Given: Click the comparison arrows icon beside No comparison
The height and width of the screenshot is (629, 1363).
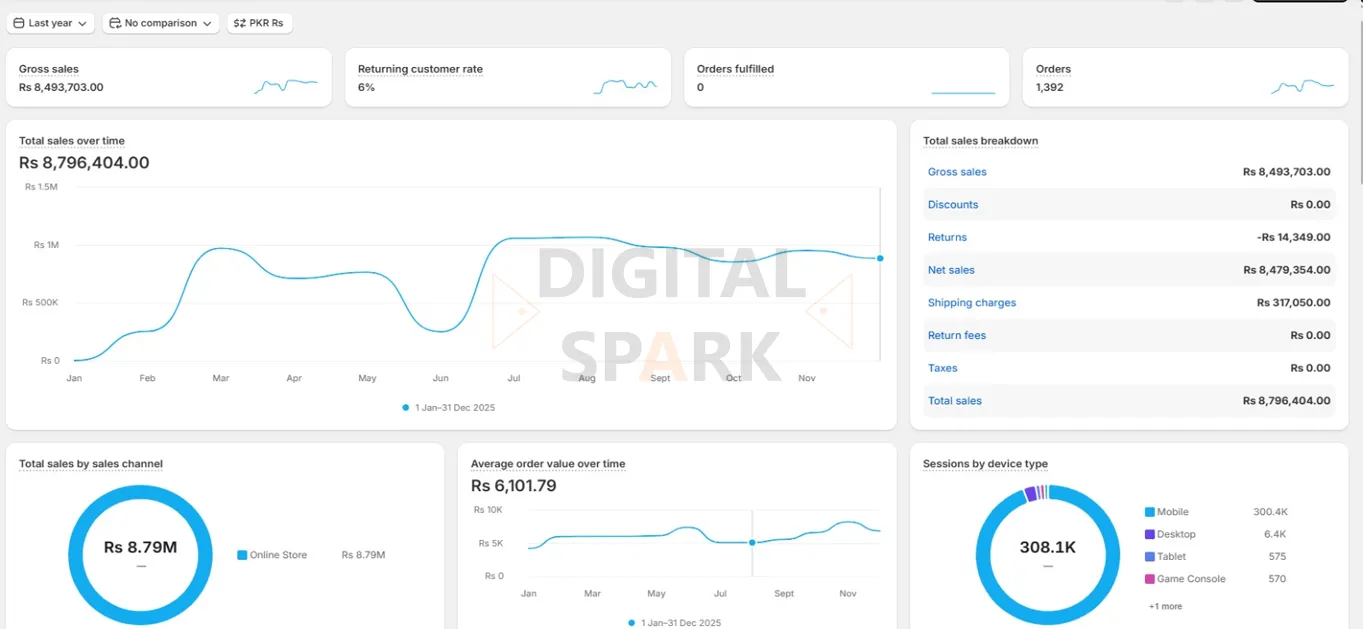Looking at the screenshot, I should (x=114, y=22).
